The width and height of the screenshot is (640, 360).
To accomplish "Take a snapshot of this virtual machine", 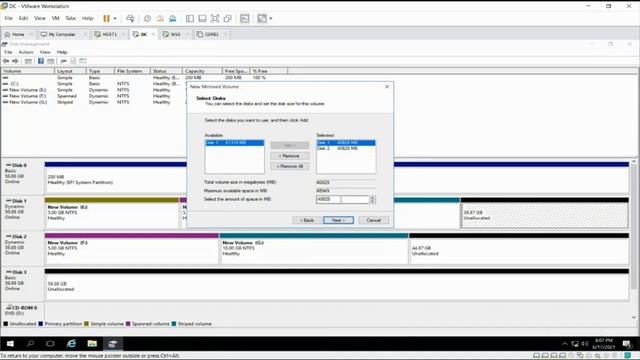I will click(x=147, y=18).
